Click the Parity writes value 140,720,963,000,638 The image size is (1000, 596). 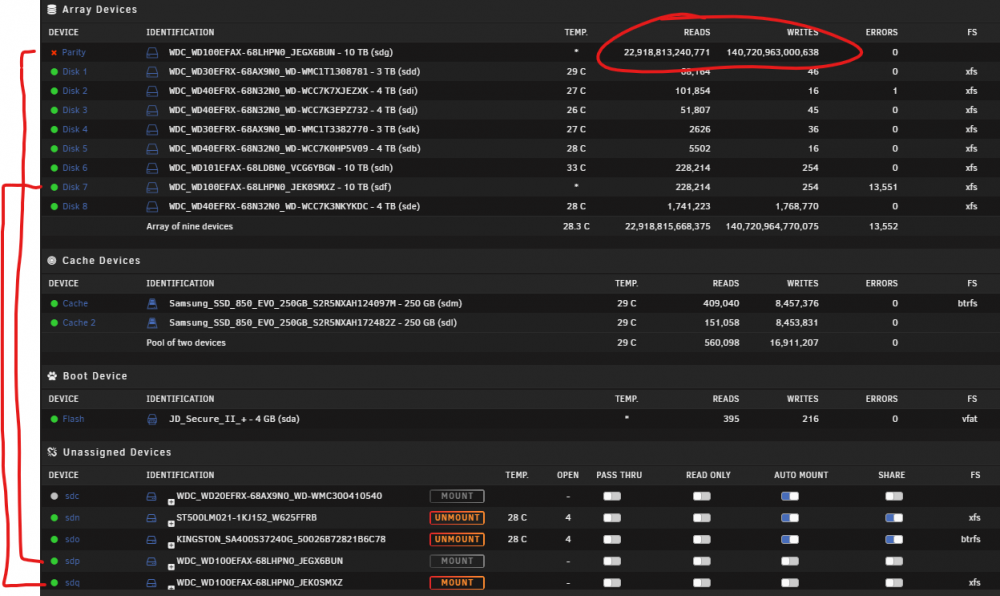click(772, 53)
